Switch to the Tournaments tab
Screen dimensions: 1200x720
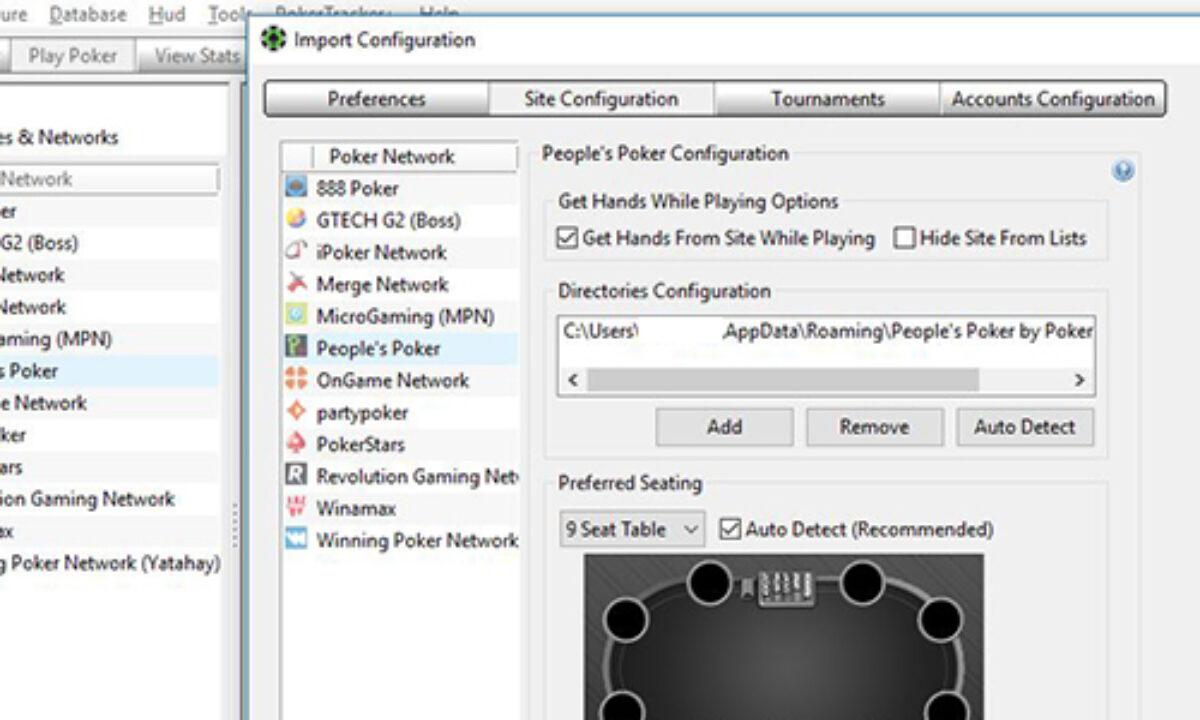pyautogui.click(x=827, y=99)
